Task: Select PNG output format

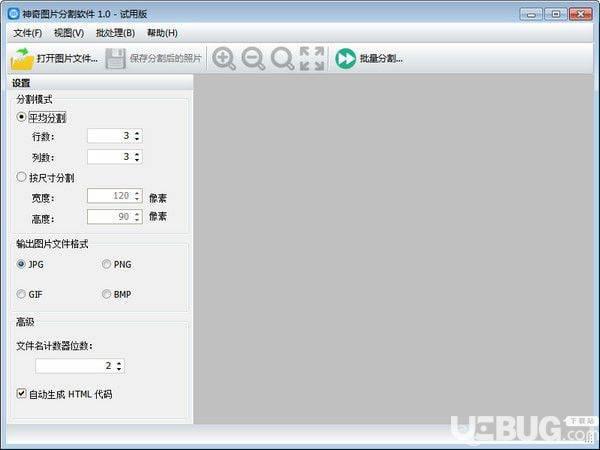Action: (x=106, y=264)
